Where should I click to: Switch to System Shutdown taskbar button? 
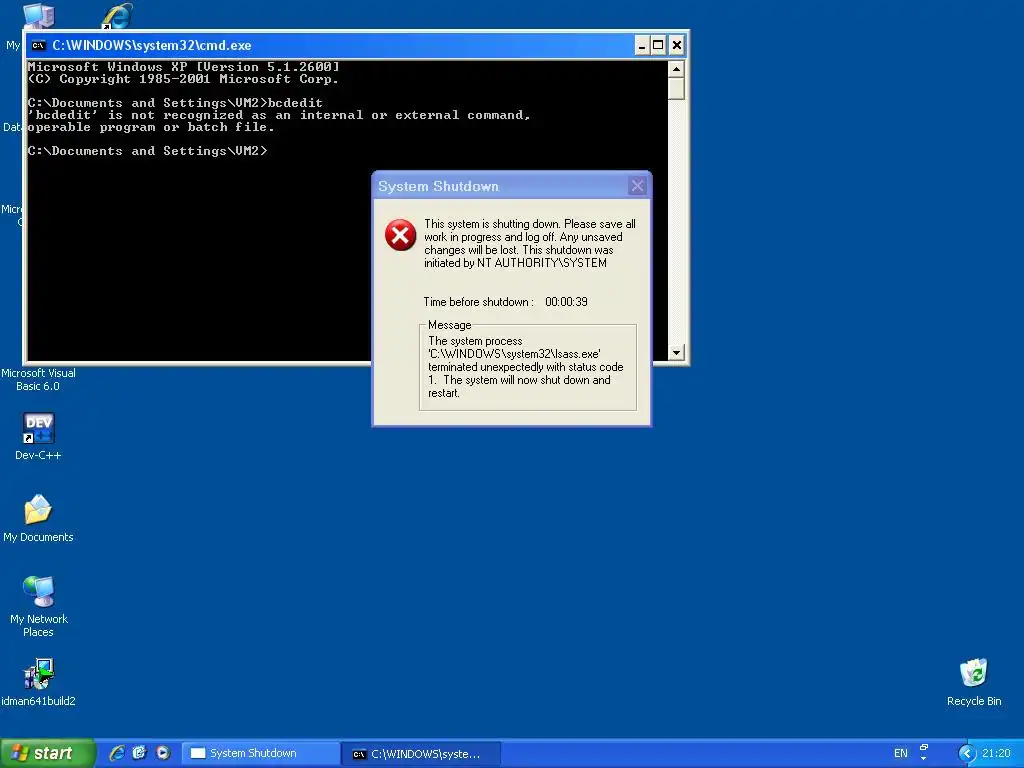(x=260, y=754)
